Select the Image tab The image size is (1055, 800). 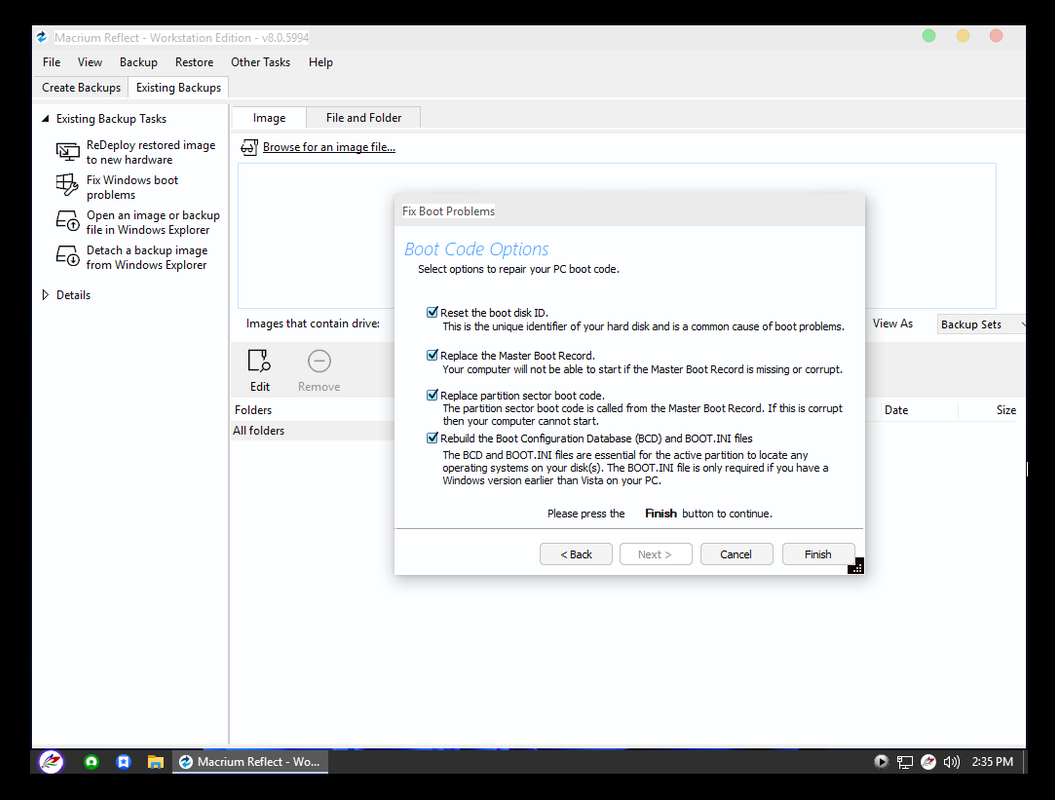click(x=269, y=118)
